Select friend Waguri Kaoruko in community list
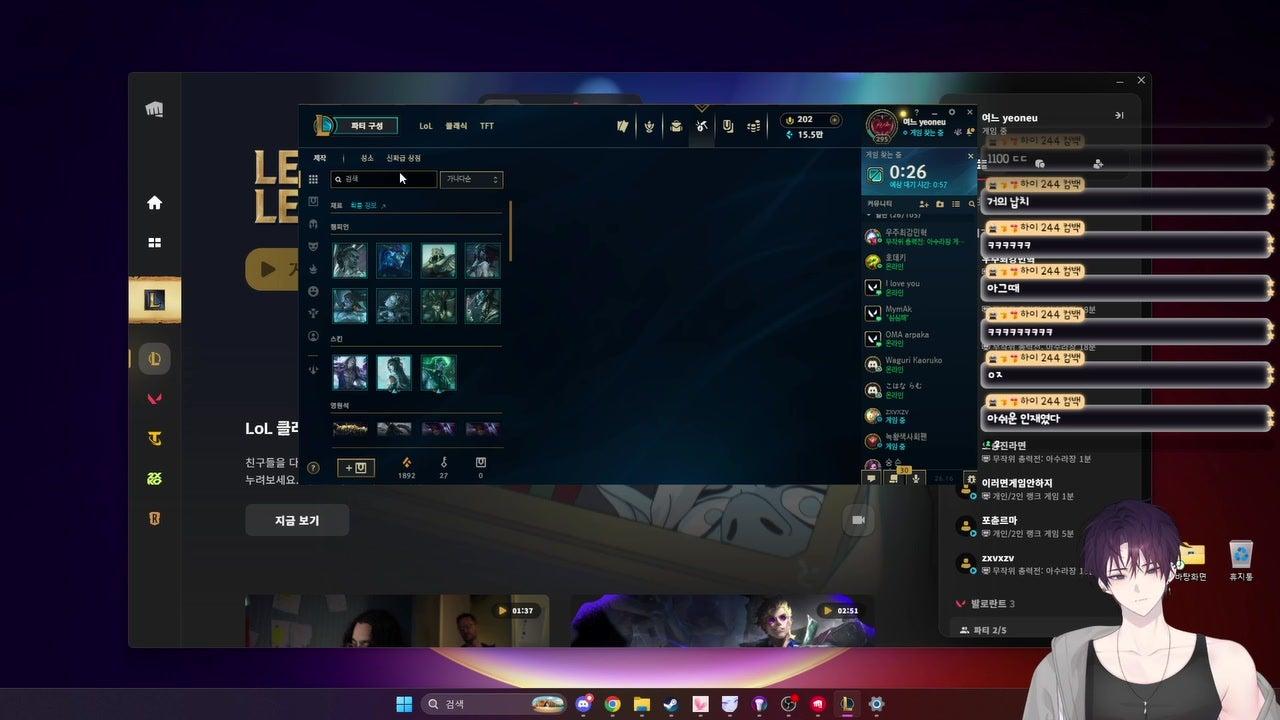 click(920, 365)
